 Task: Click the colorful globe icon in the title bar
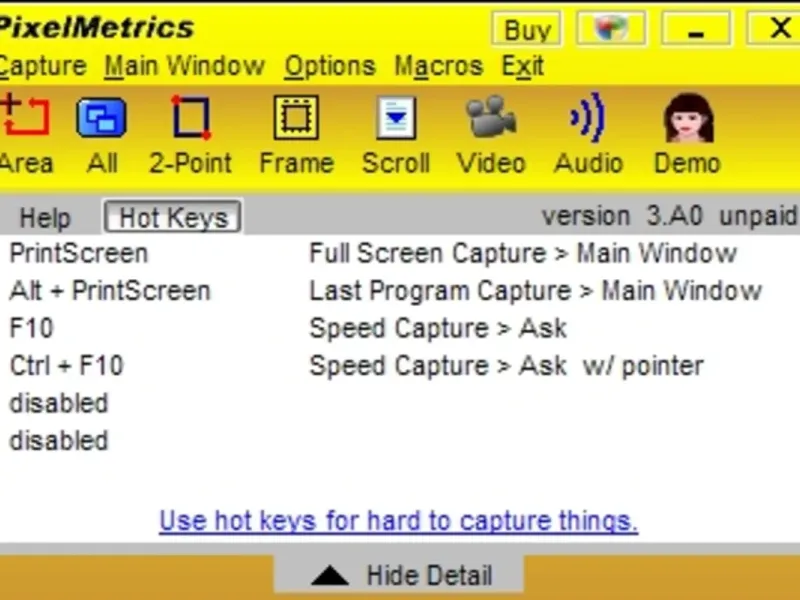point(611,29)
